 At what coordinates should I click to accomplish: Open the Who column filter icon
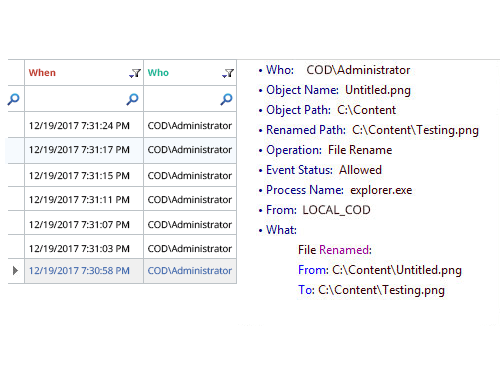228,73
